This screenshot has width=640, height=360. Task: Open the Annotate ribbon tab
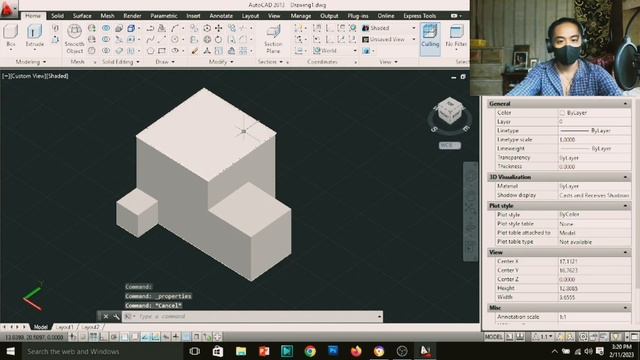pyautogui.click(x=221, y=16)
